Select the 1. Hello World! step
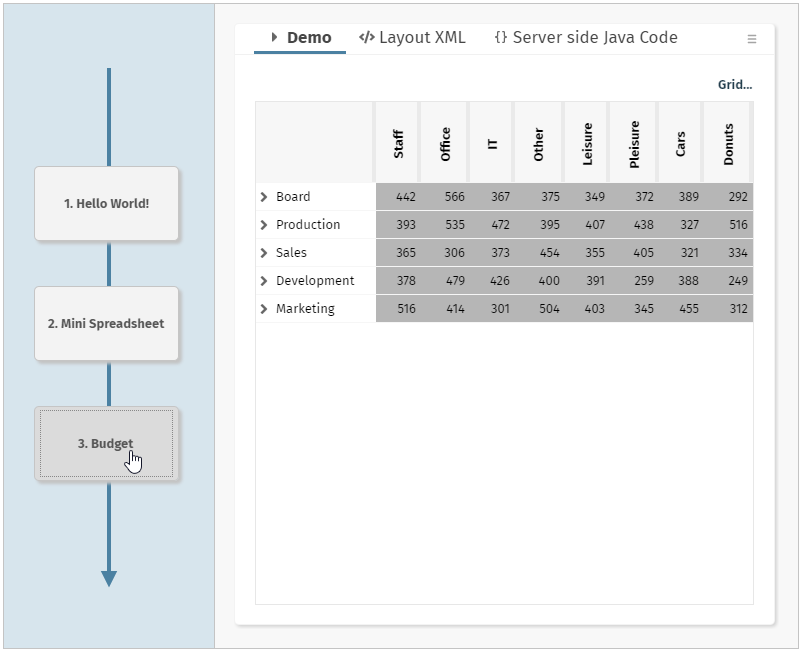The image size is (801, 651). click(106, 203)
